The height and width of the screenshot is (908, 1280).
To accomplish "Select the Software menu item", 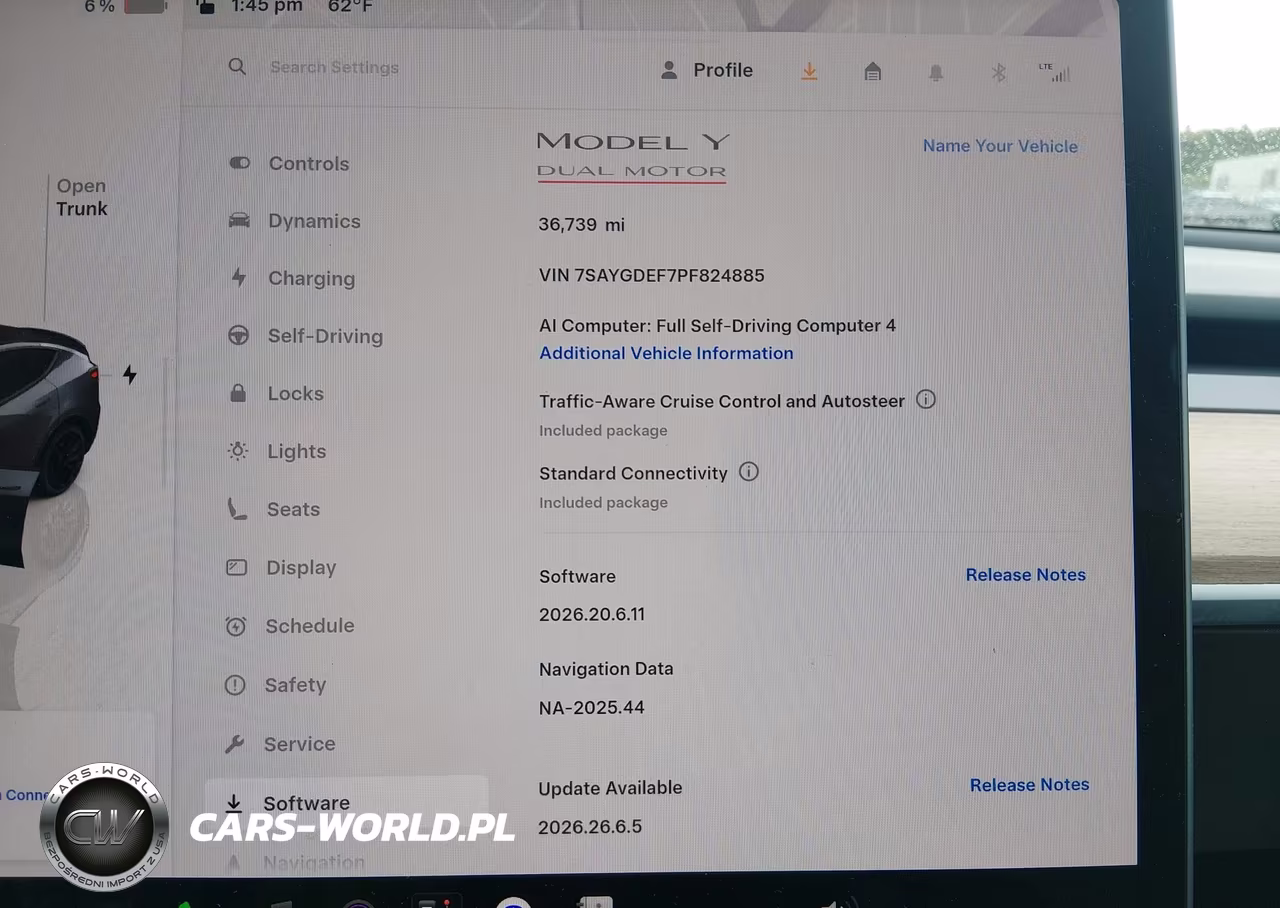I will coord(346,803).
